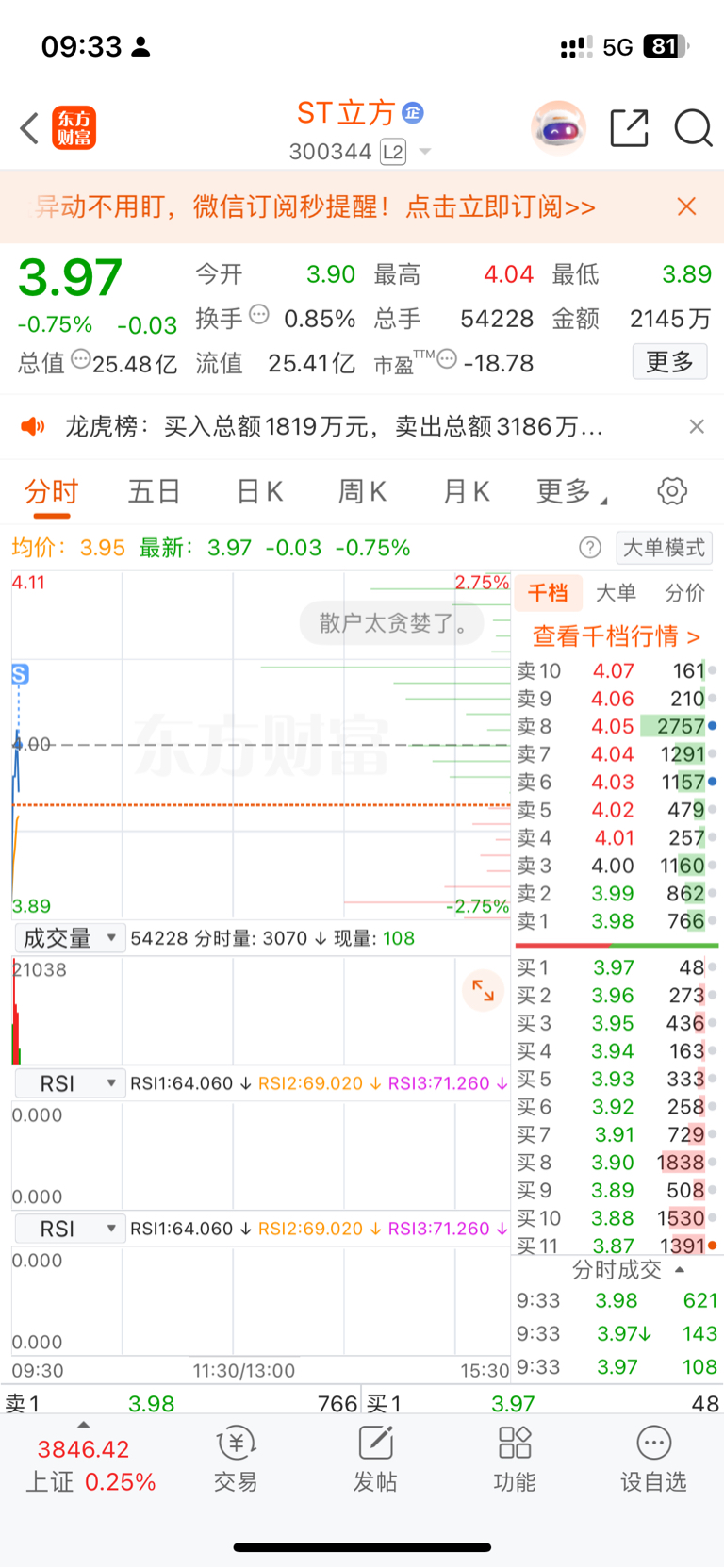Screen dimensions: 724x1568
Task: Tap the enterprise badge beside ST立方
Action: click(x=413, y=113)
